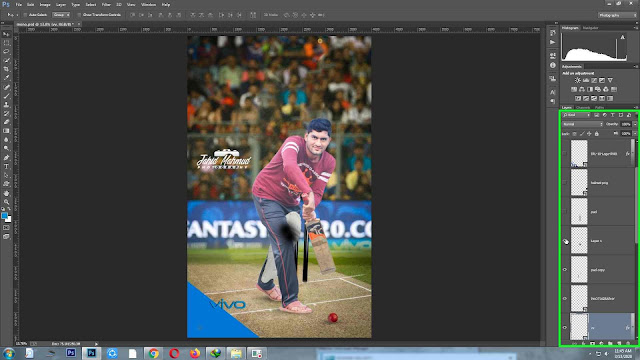Open the Image menu
Screen dimensions: 640x360
tap(44, 4)
